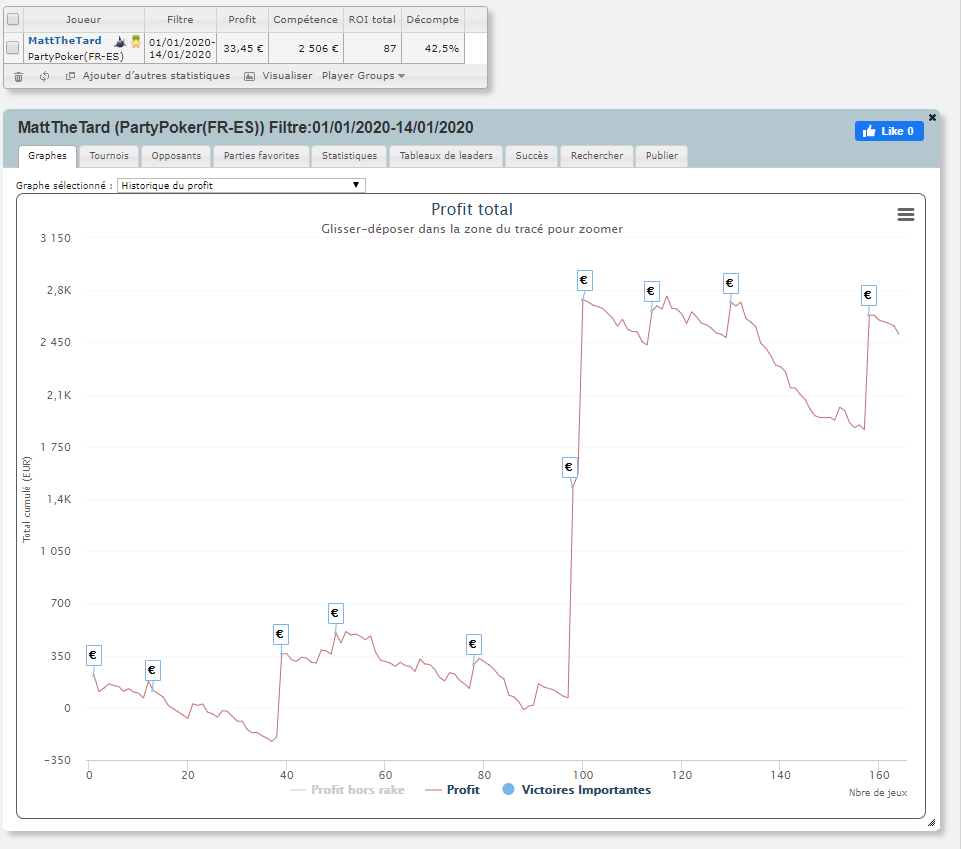This screenshot has width=961, height=849.
Task: Click the euro win marker near game 130
Action: tap(730, 283)
